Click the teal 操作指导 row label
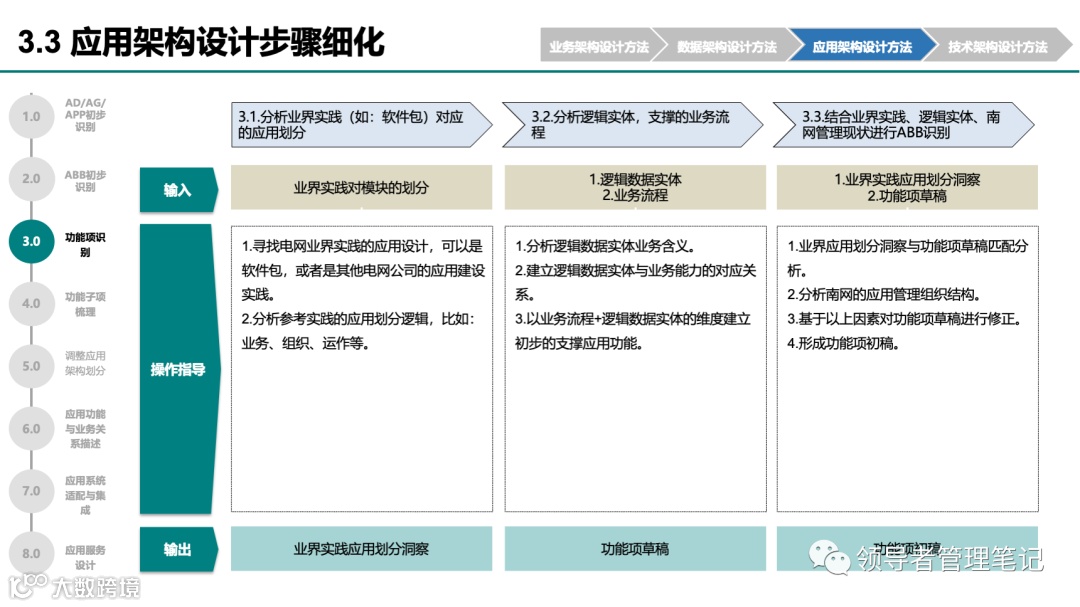 179,369
